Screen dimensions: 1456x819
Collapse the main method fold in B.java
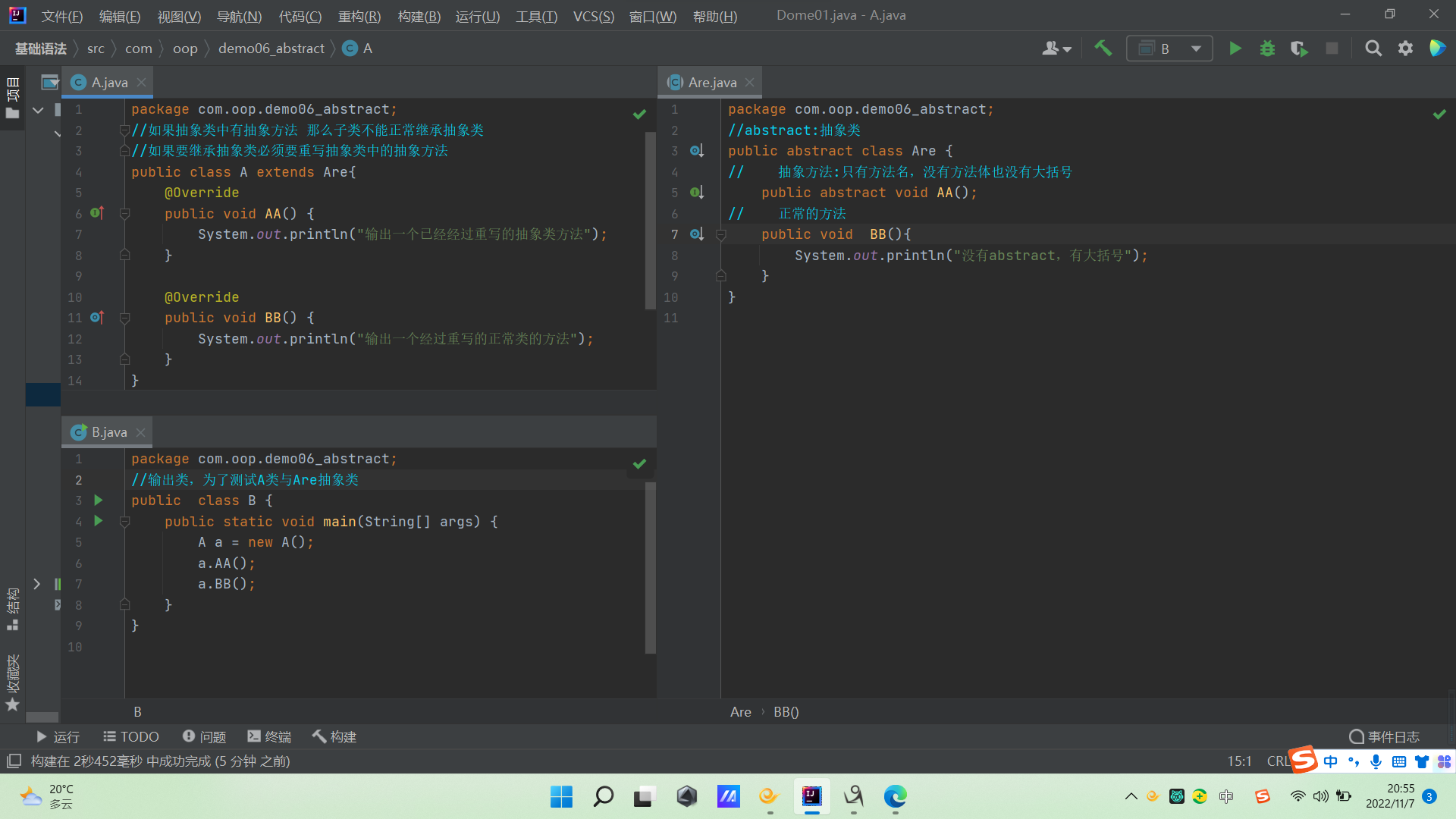pos(125,522)
